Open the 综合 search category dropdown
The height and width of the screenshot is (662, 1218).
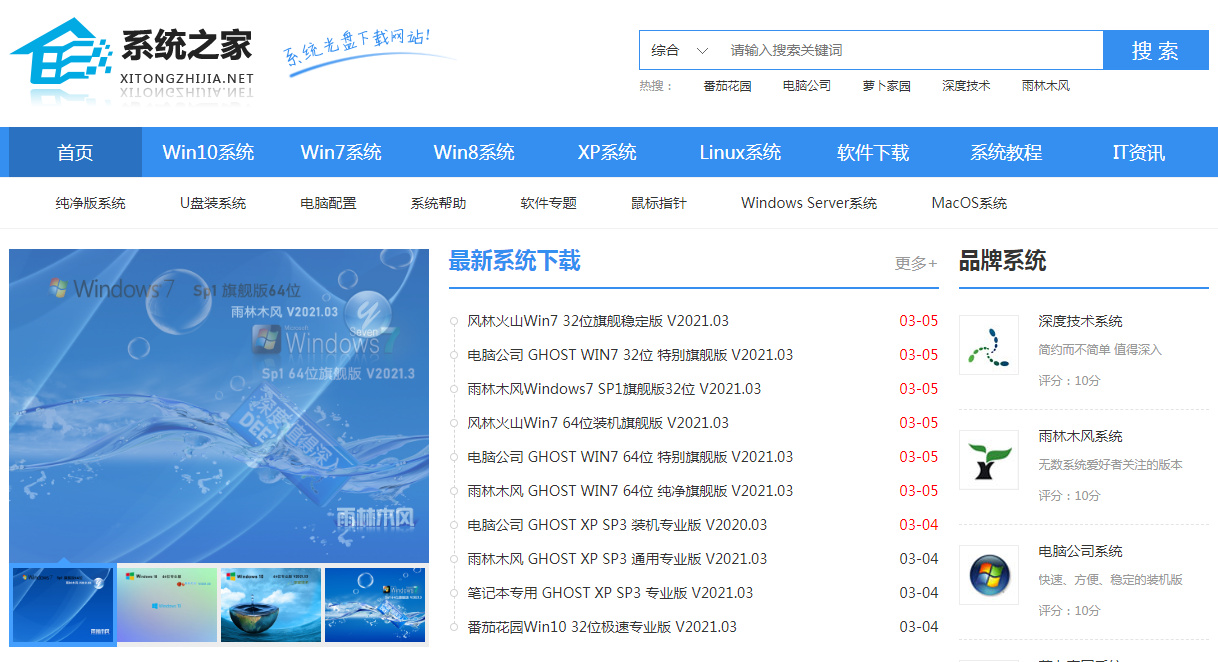(680, 50)
